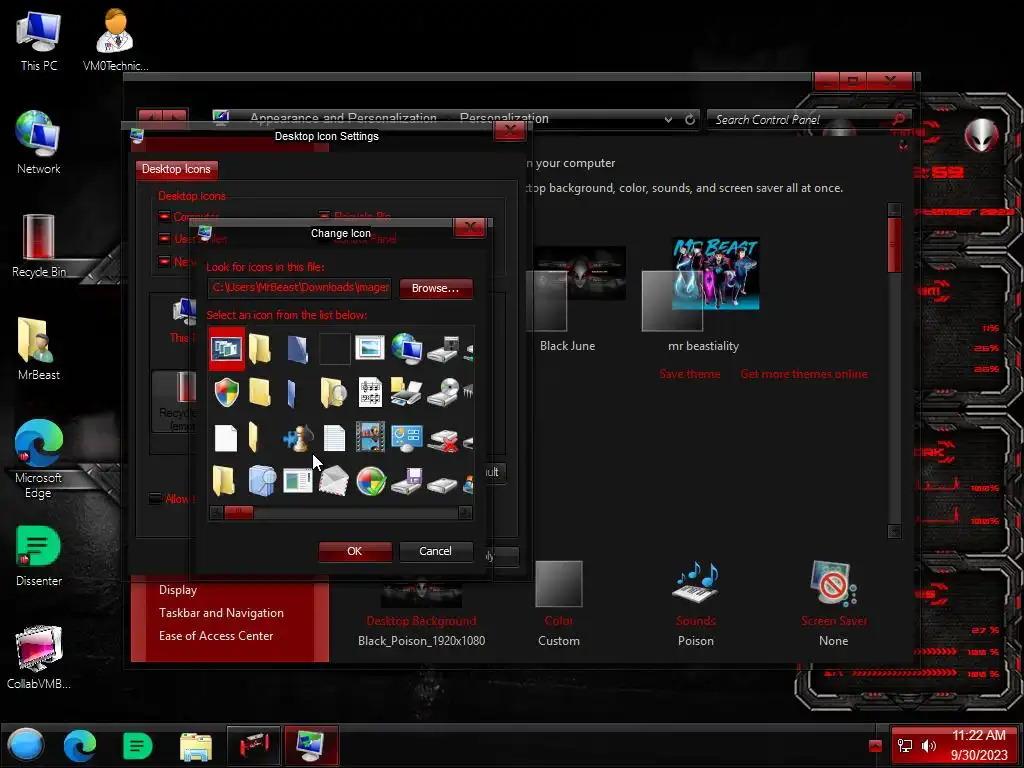
Task: Select the folder with magnifying glass search icon
Action: tap(333, 392)
